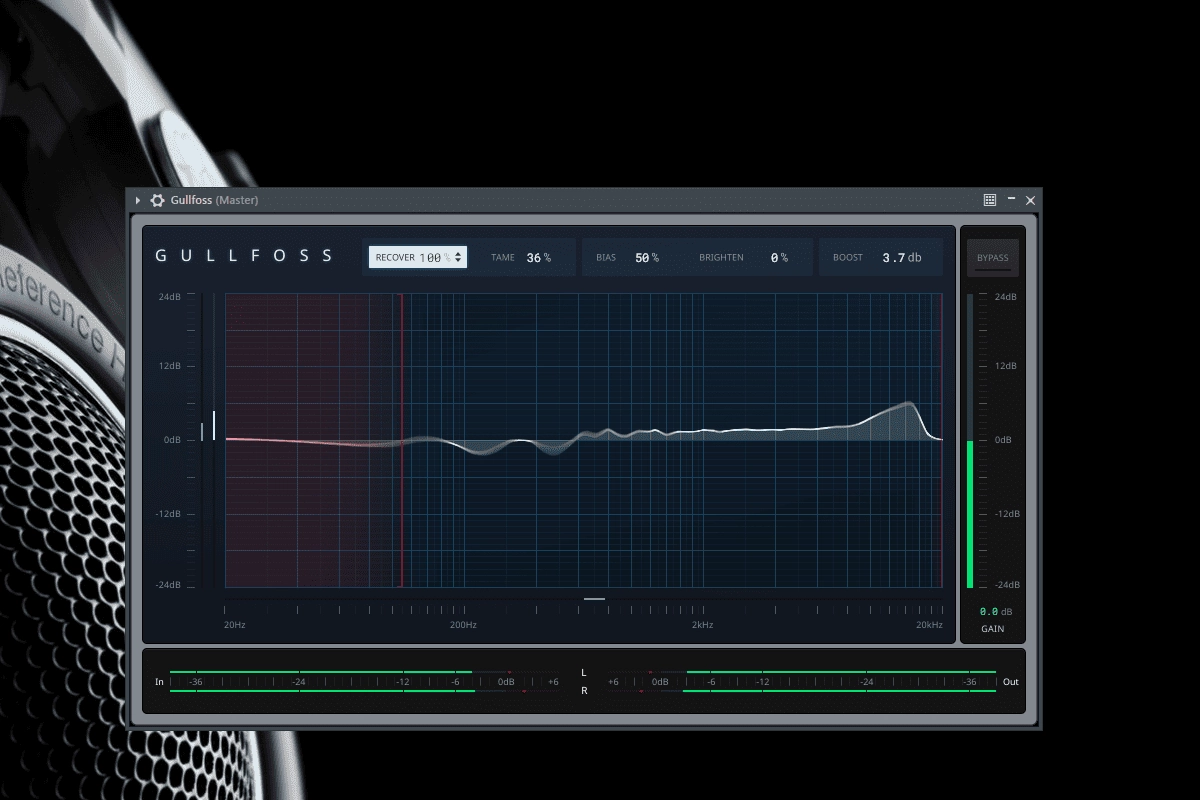This screenshot has width=1200, height=800.
Task: Click the grid icon in the title bar
Action: coord(990,200)
